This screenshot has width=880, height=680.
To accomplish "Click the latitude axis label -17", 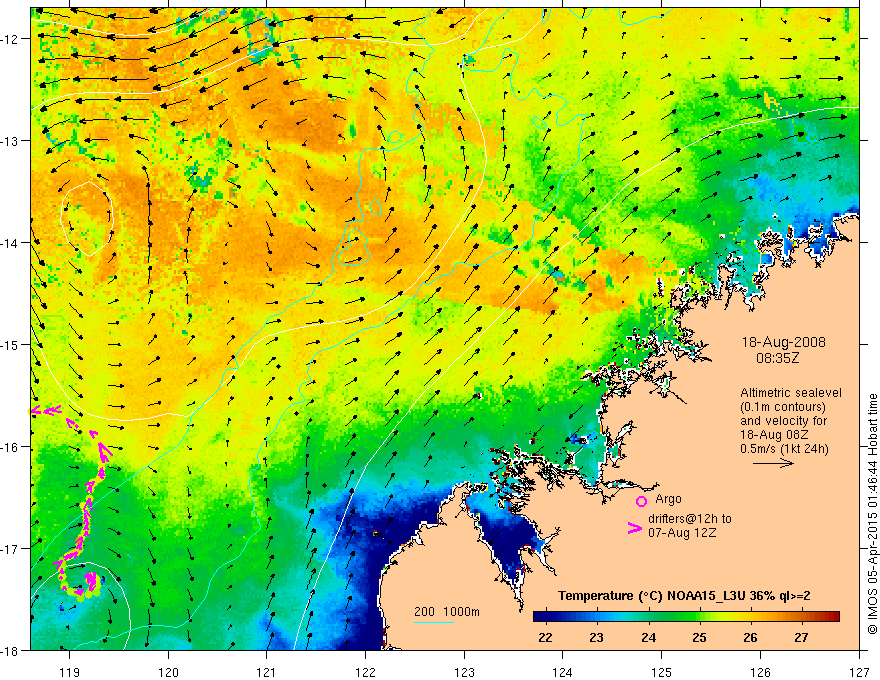I will (10, 549).
